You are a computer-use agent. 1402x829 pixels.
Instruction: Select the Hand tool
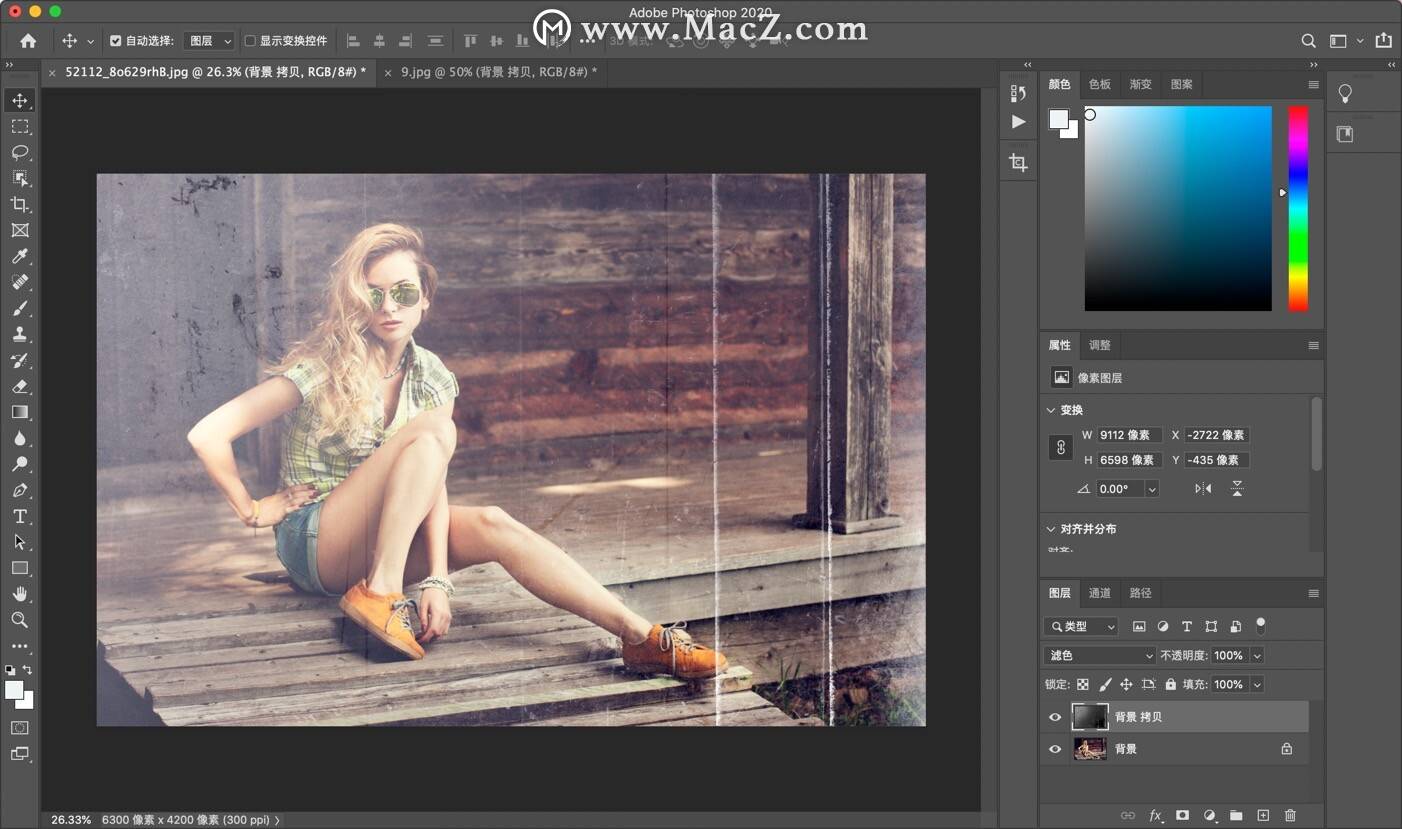click(20, 594)
